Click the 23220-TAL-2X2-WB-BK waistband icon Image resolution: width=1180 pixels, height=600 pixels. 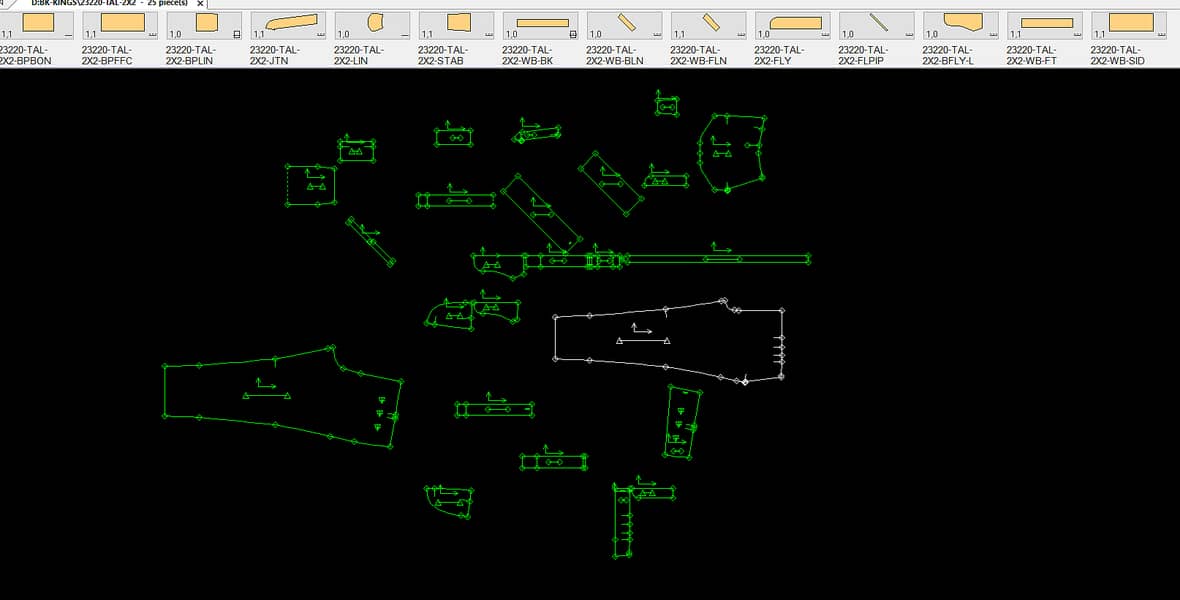coord(542,23)
